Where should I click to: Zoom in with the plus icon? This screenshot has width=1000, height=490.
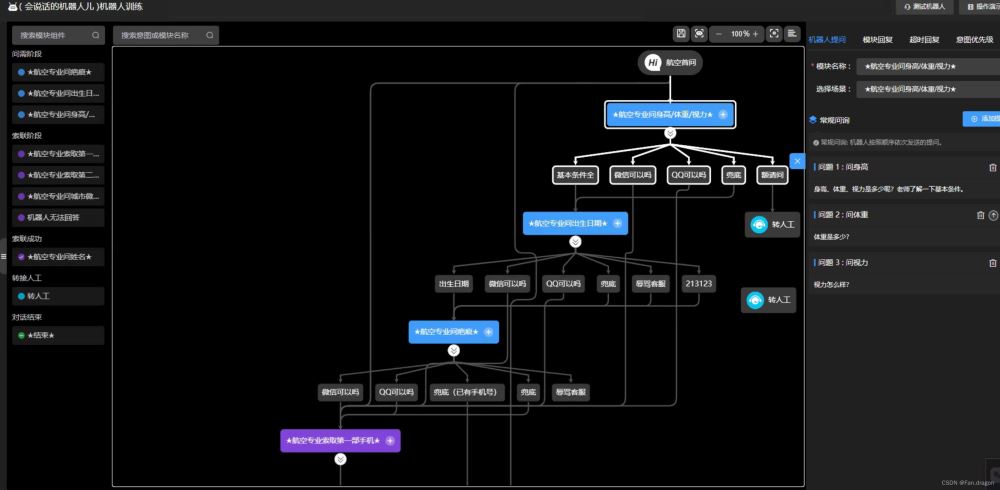[x=758, y=33]
